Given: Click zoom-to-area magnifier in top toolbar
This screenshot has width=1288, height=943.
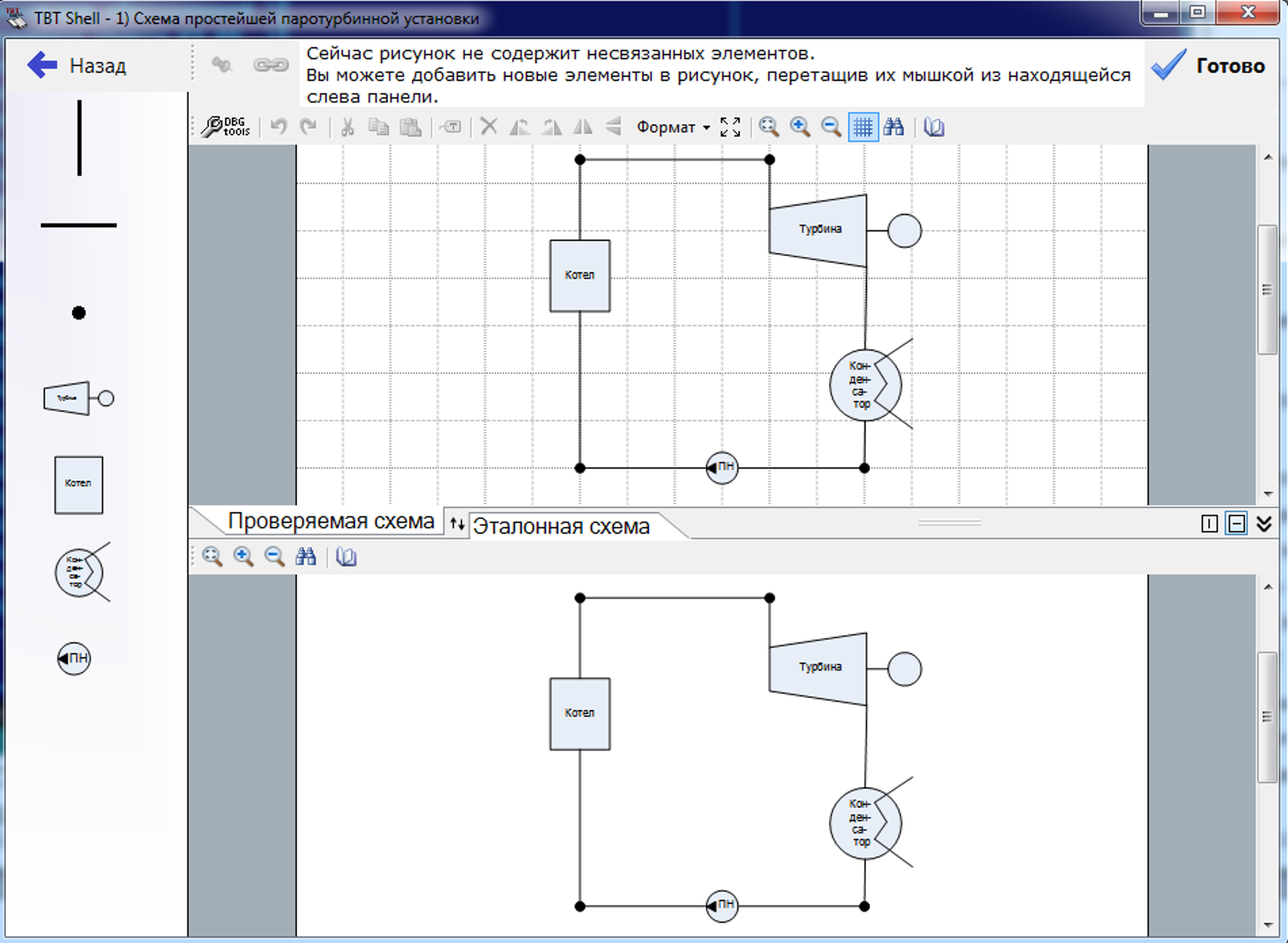Looking at the screenshot, I should pos(769,127).
